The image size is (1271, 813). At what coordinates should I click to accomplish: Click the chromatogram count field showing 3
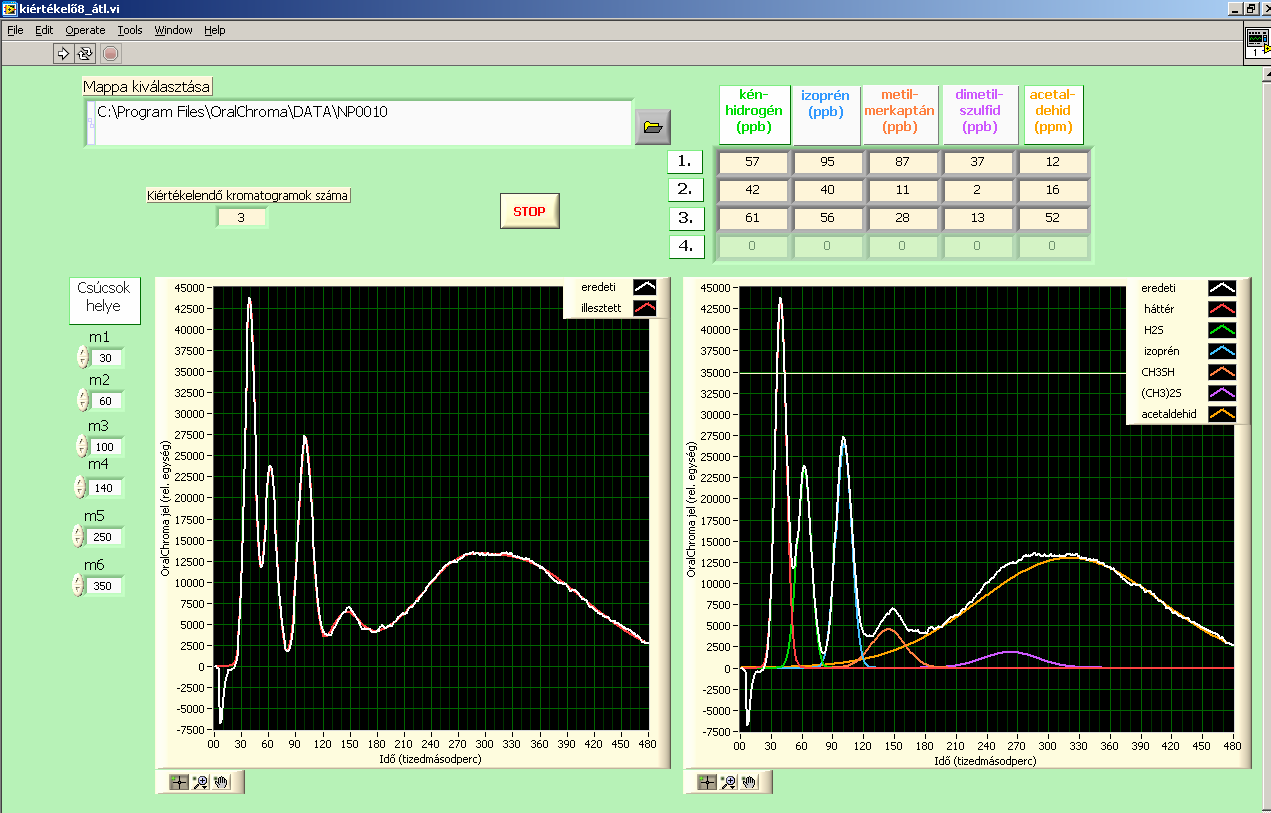pyautogui.click(x=241, y=216)
